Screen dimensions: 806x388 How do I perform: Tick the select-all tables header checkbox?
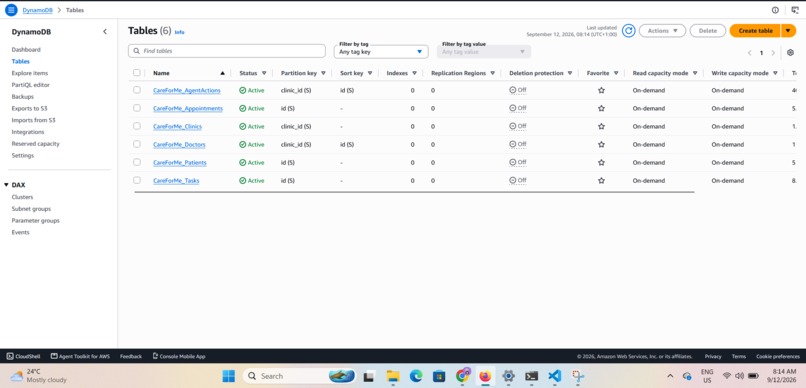(137, 72)
